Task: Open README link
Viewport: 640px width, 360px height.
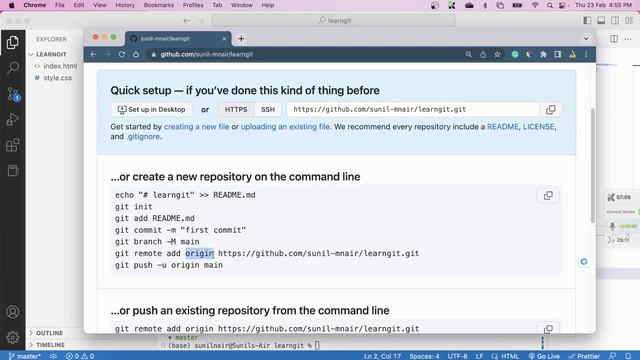Action: (x=502, y=127)
